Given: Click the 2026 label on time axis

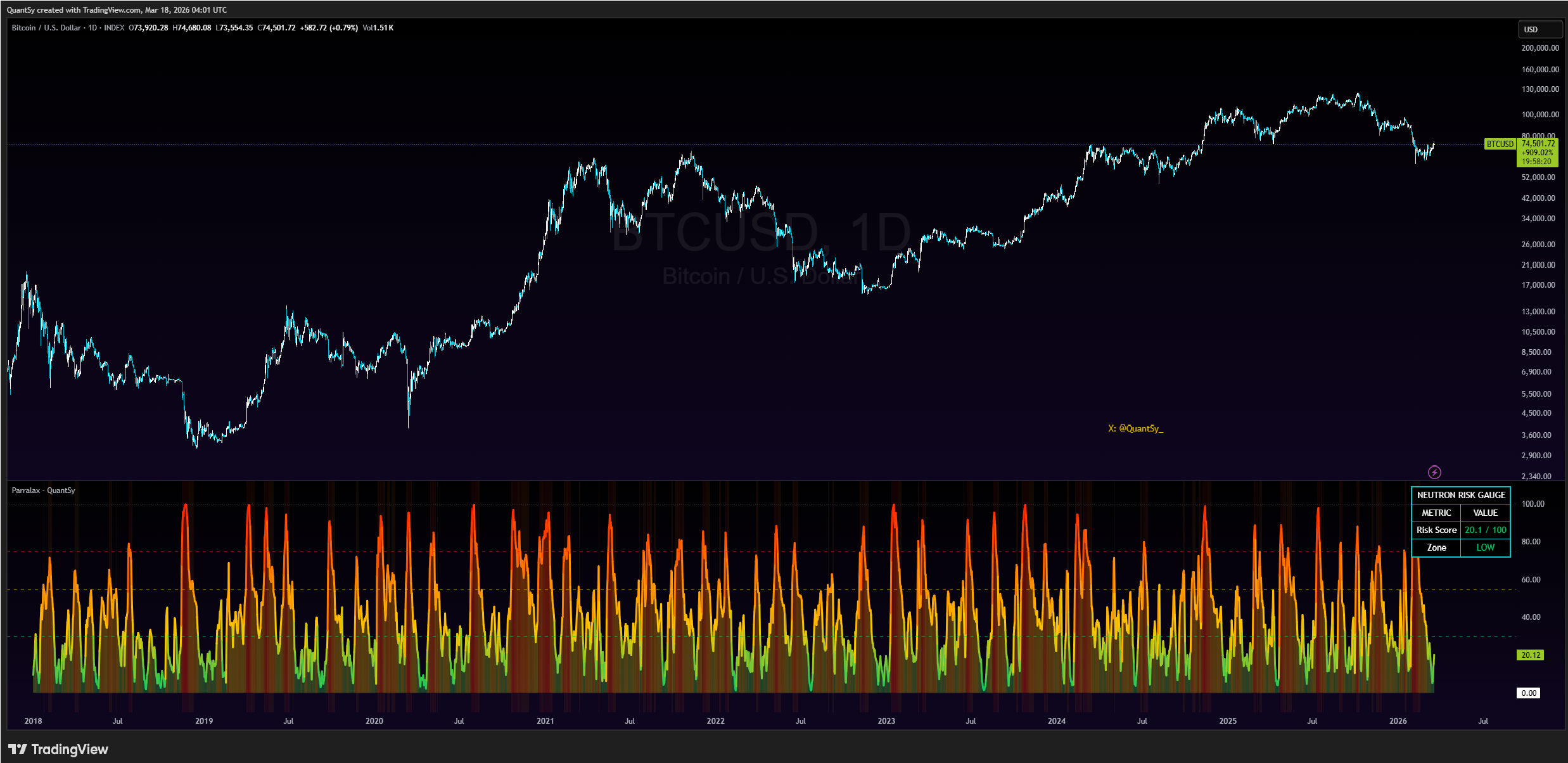Looking at the screenshot, I should coord(1398,721).
